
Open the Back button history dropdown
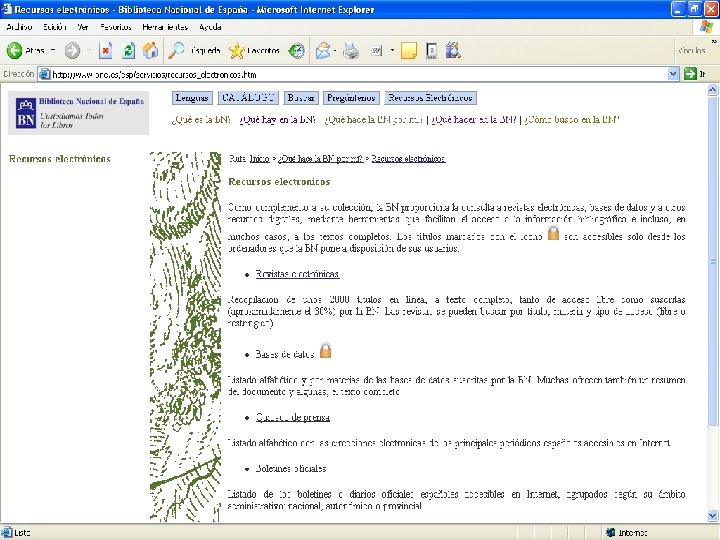click(x=53, y=51)
